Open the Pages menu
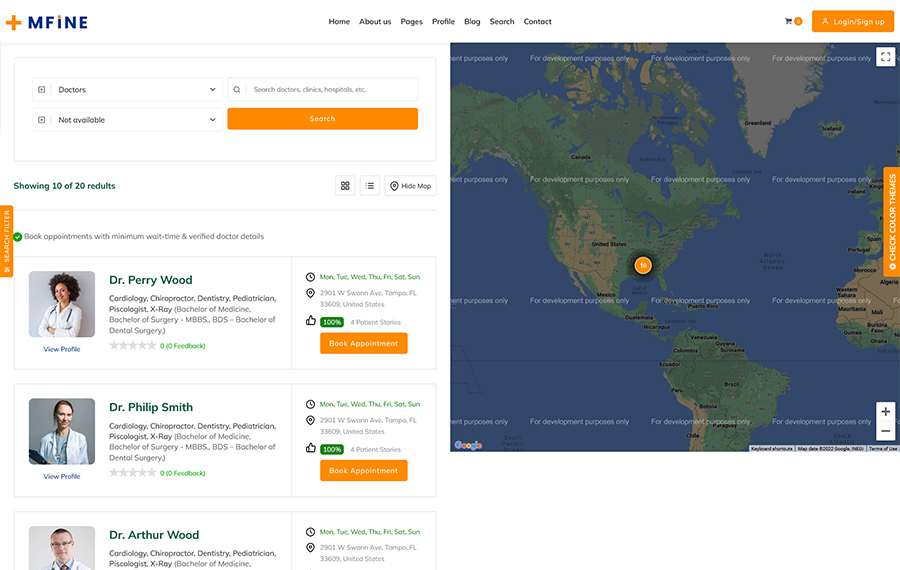900x570 pixels. (x=411, y=22)
